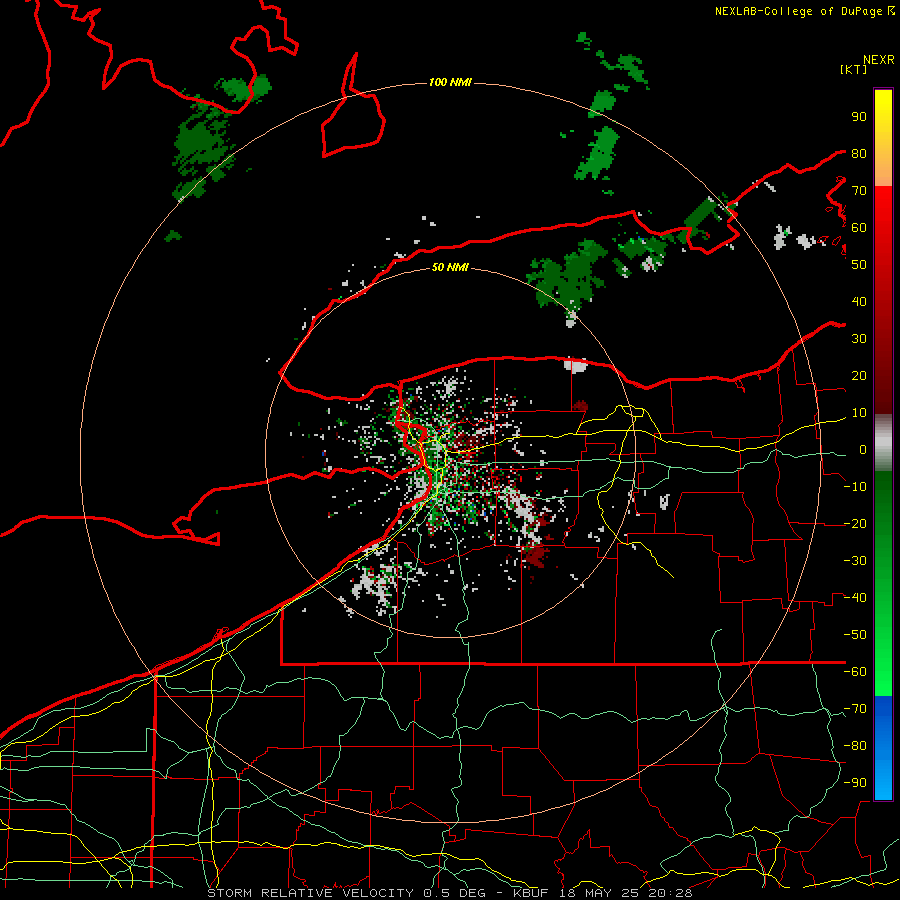Click the -60 value on velocity scale

tap(855, 672)
